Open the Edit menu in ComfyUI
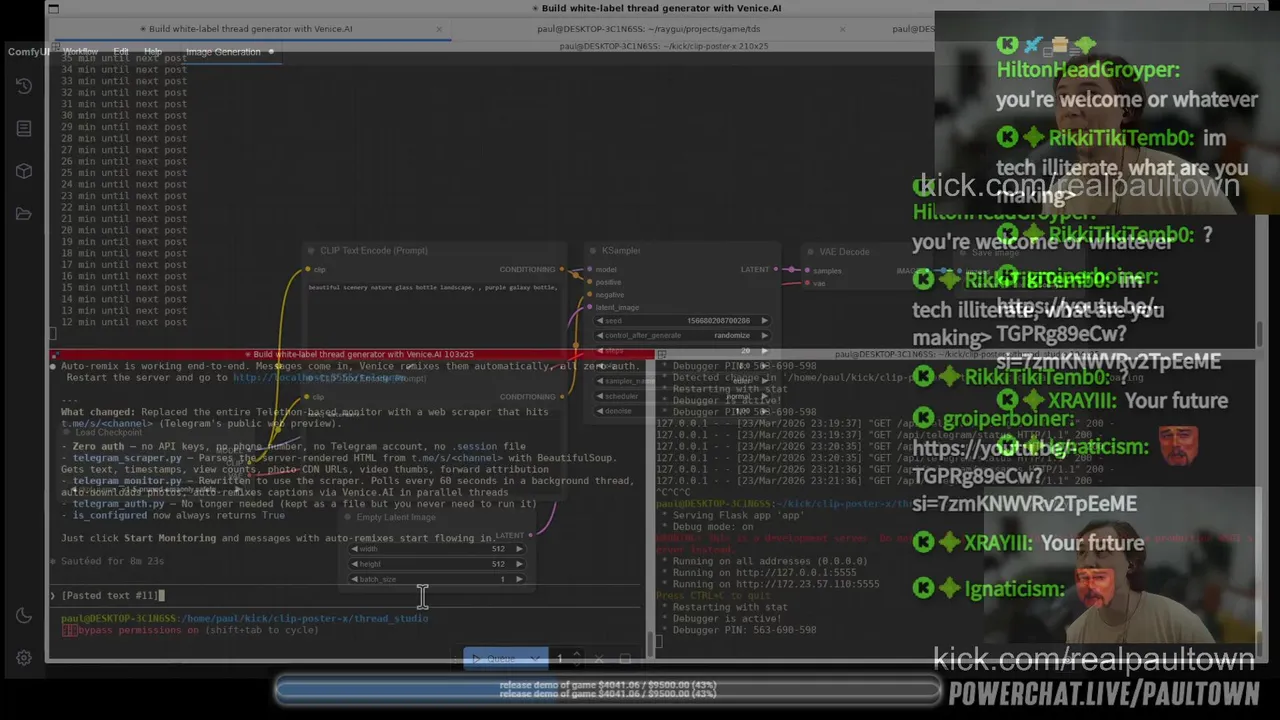The width and height of the screenshot is (1280, 720). click(120, 51)
